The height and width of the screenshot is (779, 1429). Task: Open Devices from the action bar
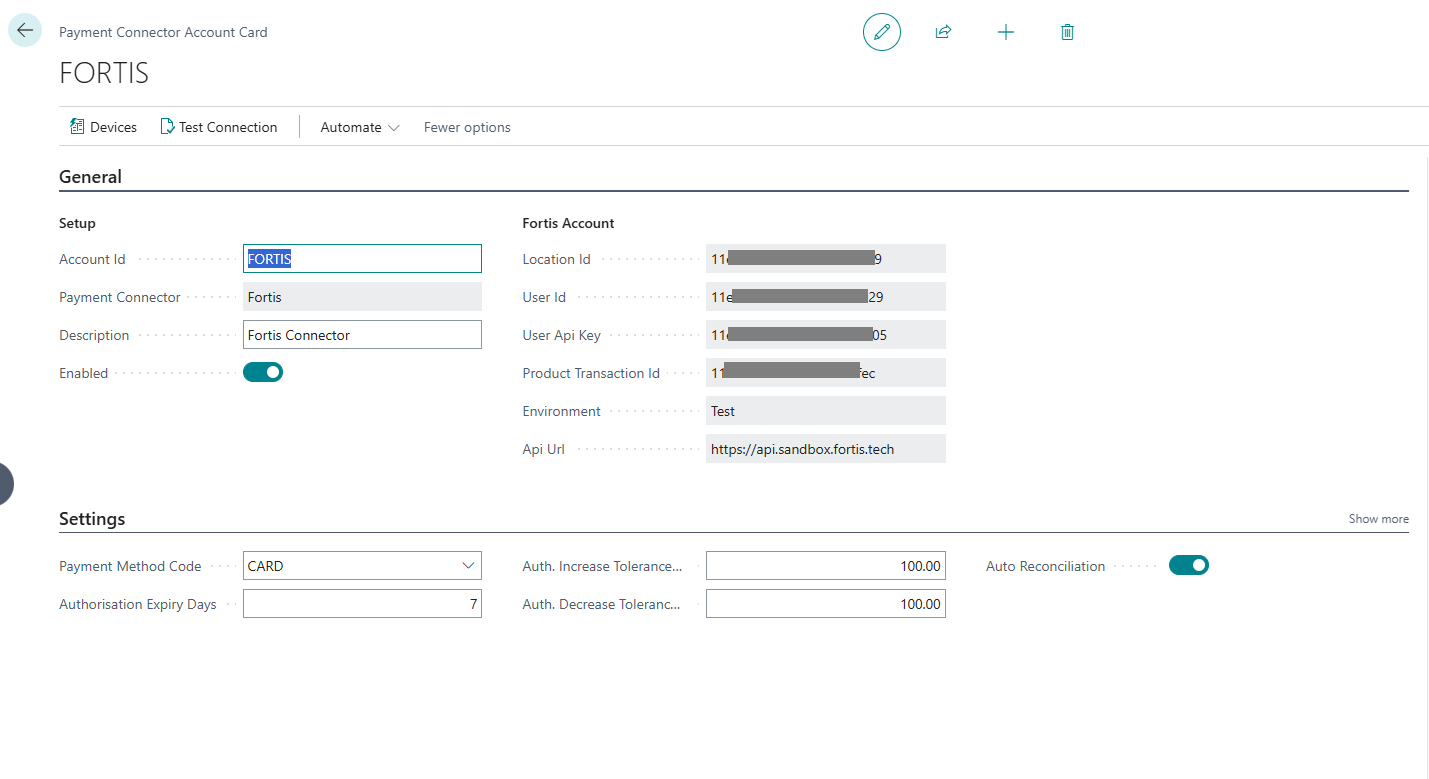(103, 127)
